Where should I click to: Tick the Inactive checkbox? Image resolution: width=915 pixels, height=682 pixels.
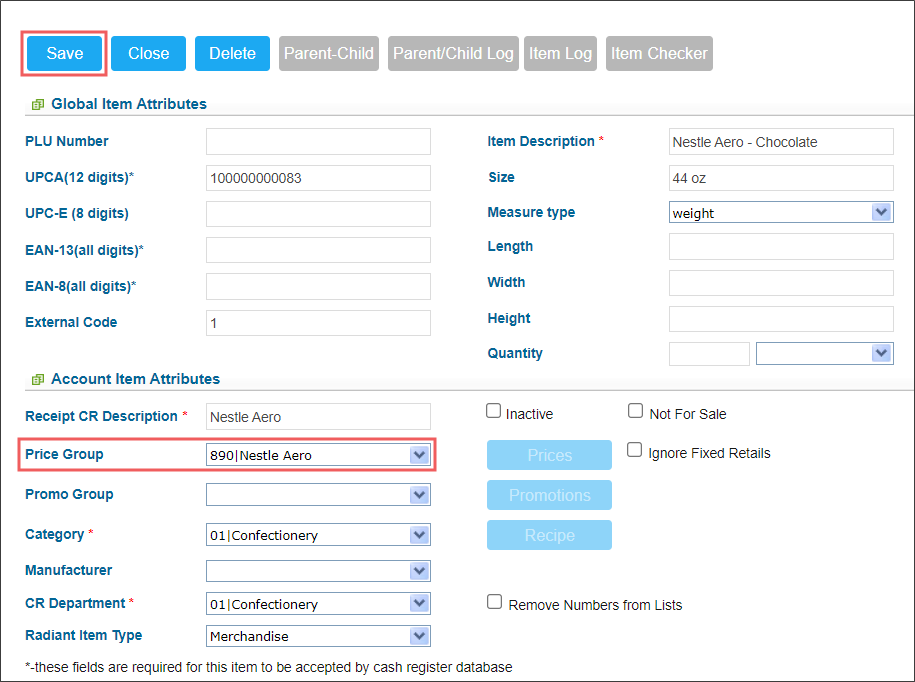tap(494, 411)
